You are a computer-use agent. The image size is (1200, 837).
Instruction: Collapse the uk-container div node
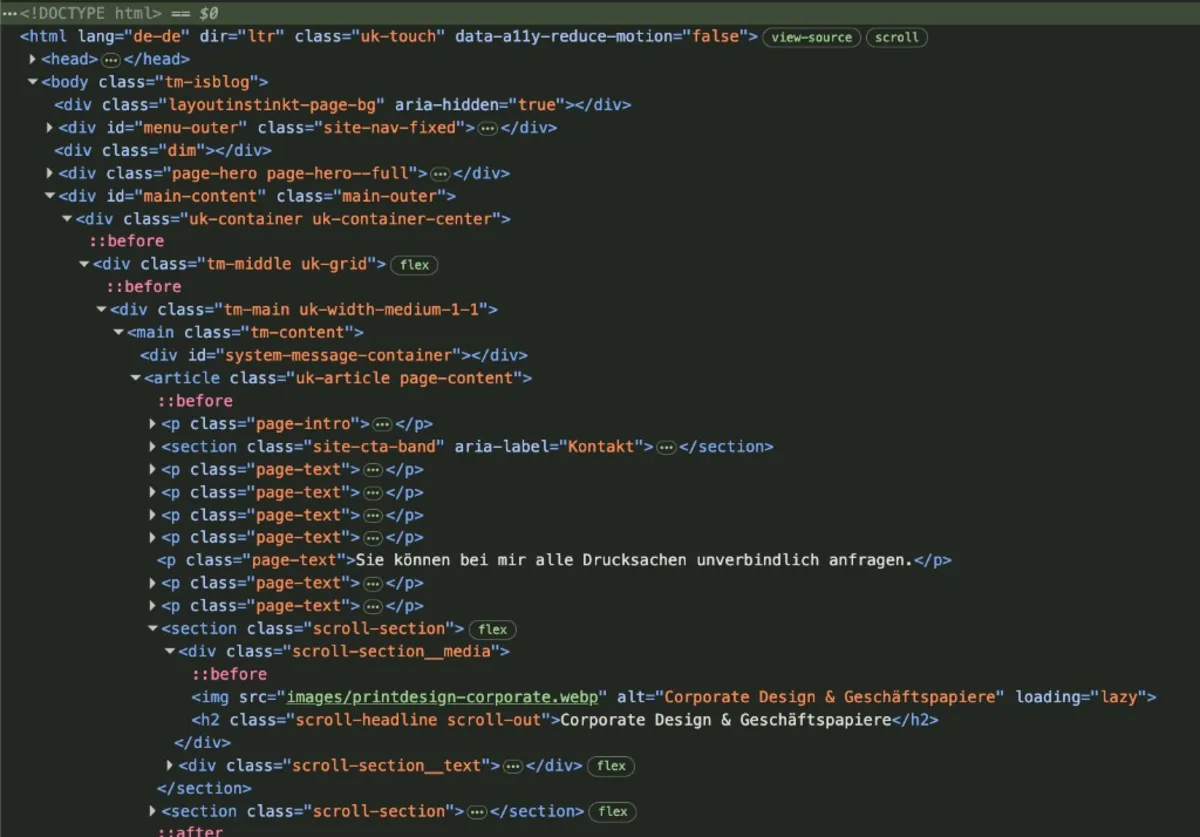pos(67,219)
